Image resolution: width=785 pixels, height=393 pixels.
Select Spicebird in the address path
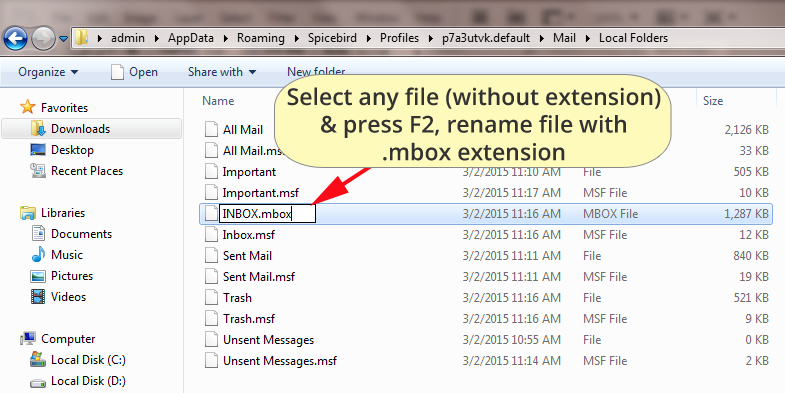pos(332,38)
